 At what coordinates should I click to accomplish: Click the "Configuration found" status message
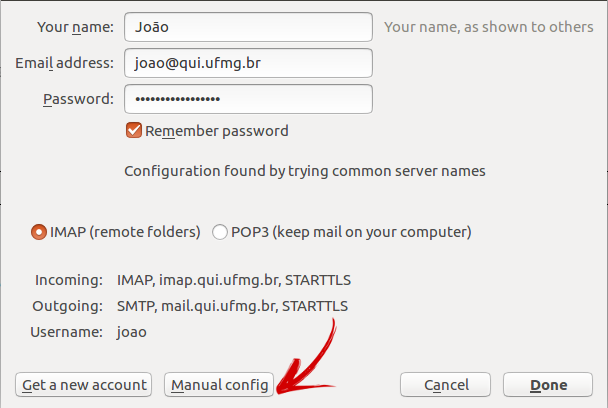click(305, 171)
